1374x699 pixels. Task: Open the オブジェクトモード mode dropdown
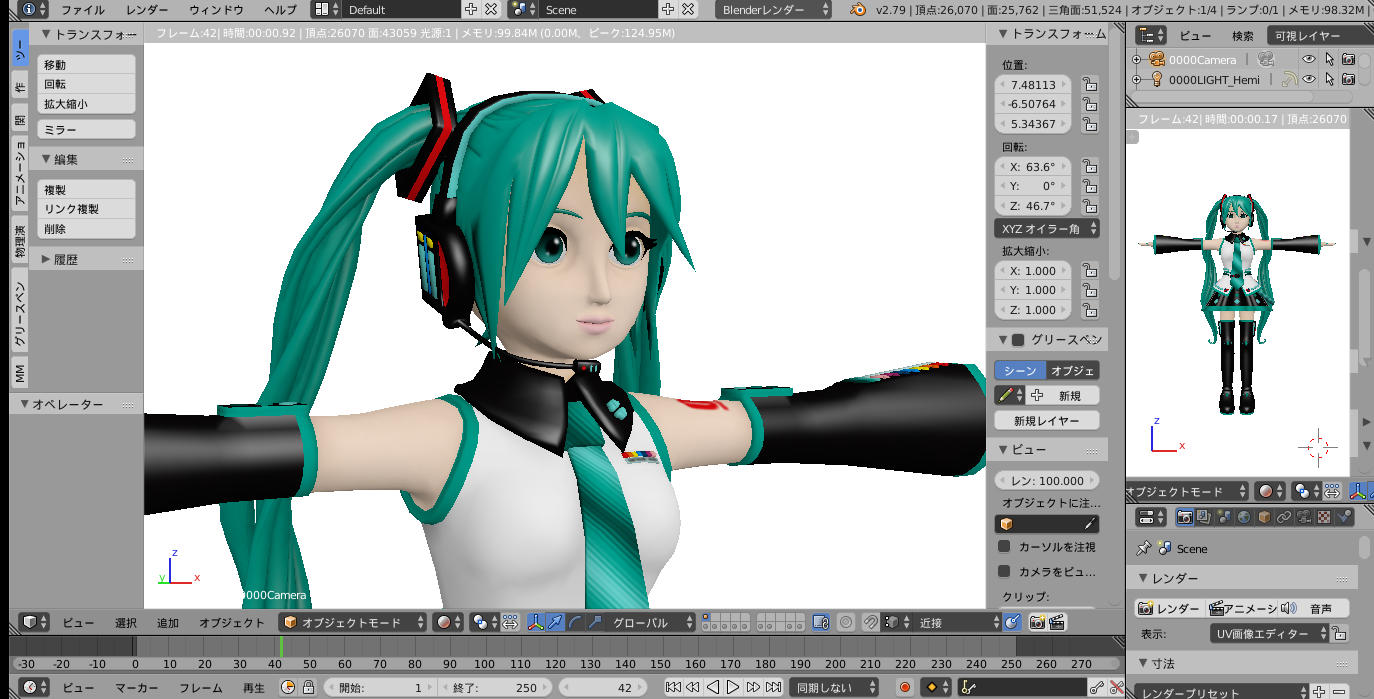pos(352,622)
